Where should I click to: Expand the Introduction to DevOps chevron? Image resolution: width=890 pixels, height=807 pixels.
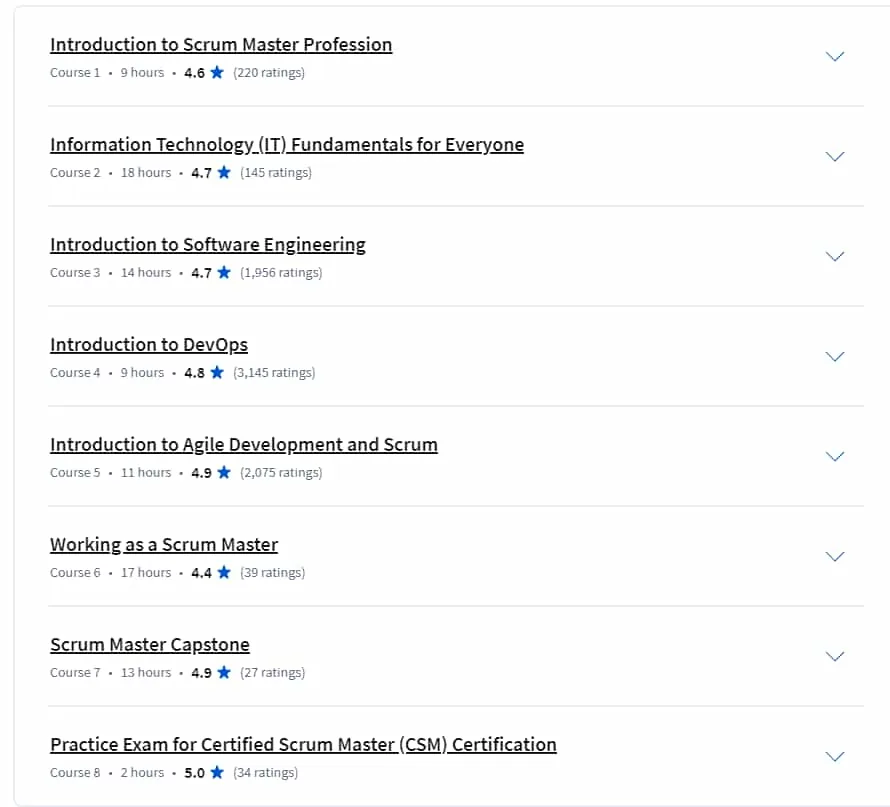click(x=834, y=356)
